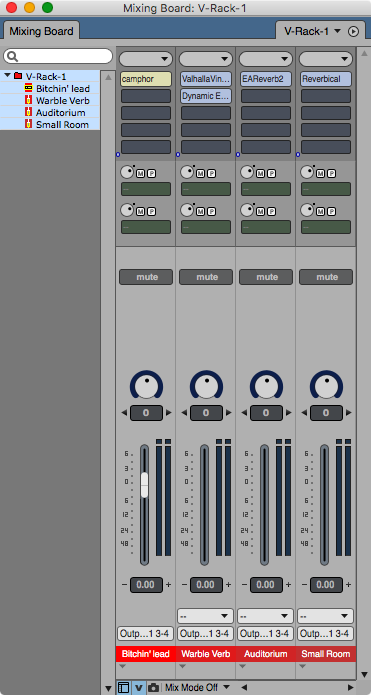Click pan left arrow on Bitchin' lead
This screenshot has height=695, width=371.
[124, 413]
